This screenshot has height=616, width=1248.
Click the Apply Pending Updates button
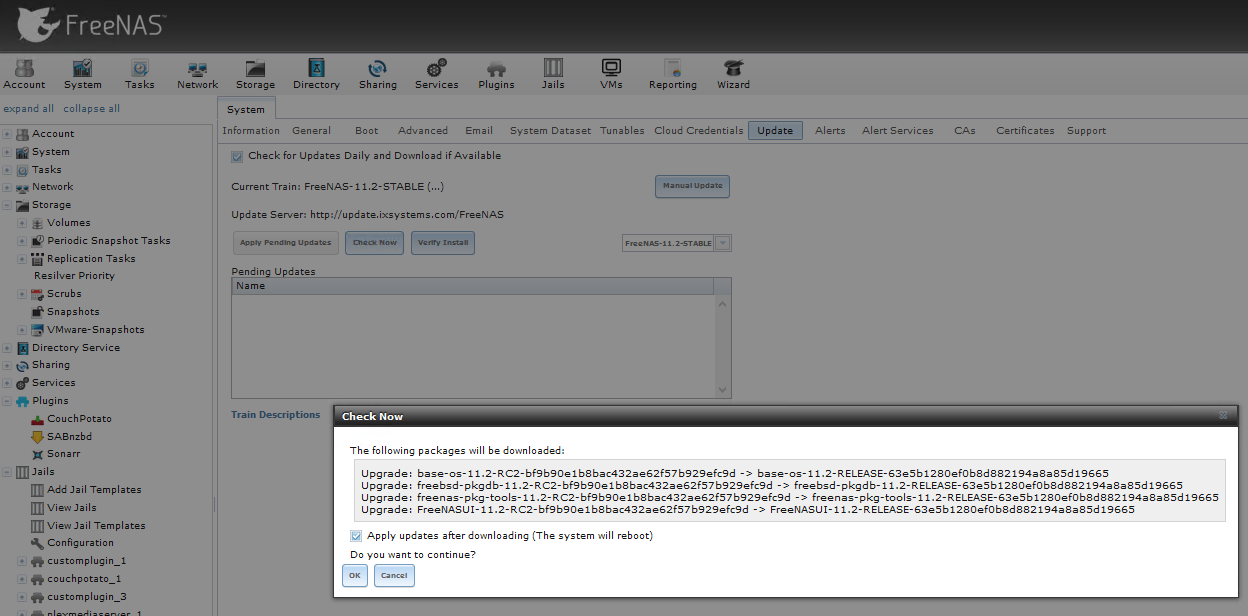click(x=286, y=243)
